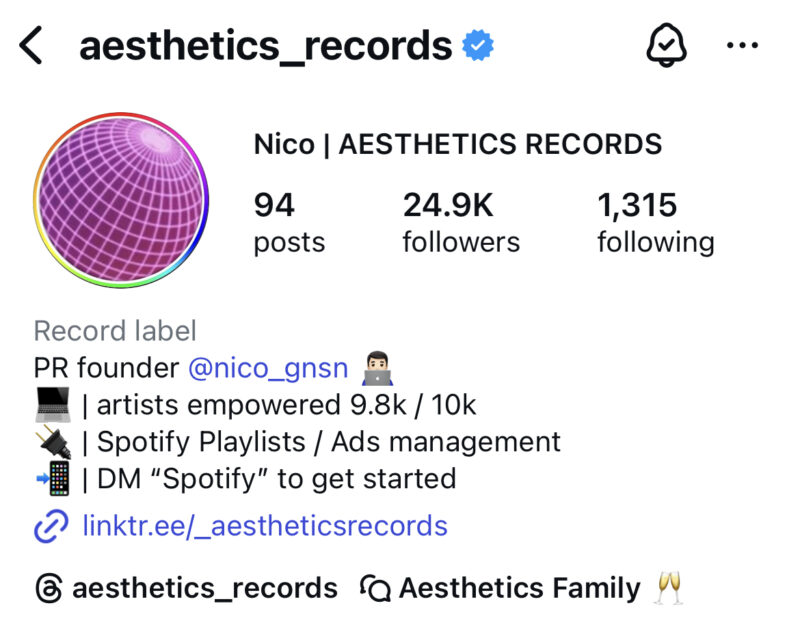Tap the phone emoji beside DM Spotify

[53, 478]
